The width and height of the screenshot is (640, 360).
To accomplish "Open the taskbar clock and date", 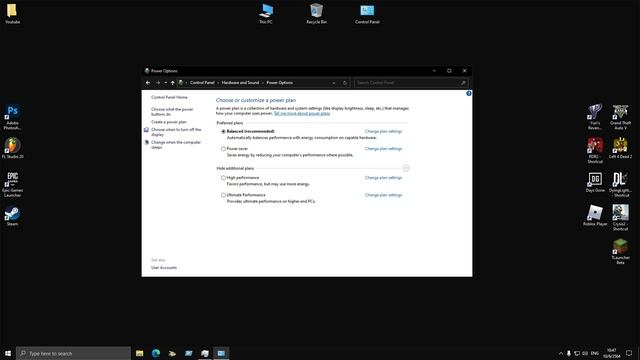I will pyautogui.click(x=611, y=353).
